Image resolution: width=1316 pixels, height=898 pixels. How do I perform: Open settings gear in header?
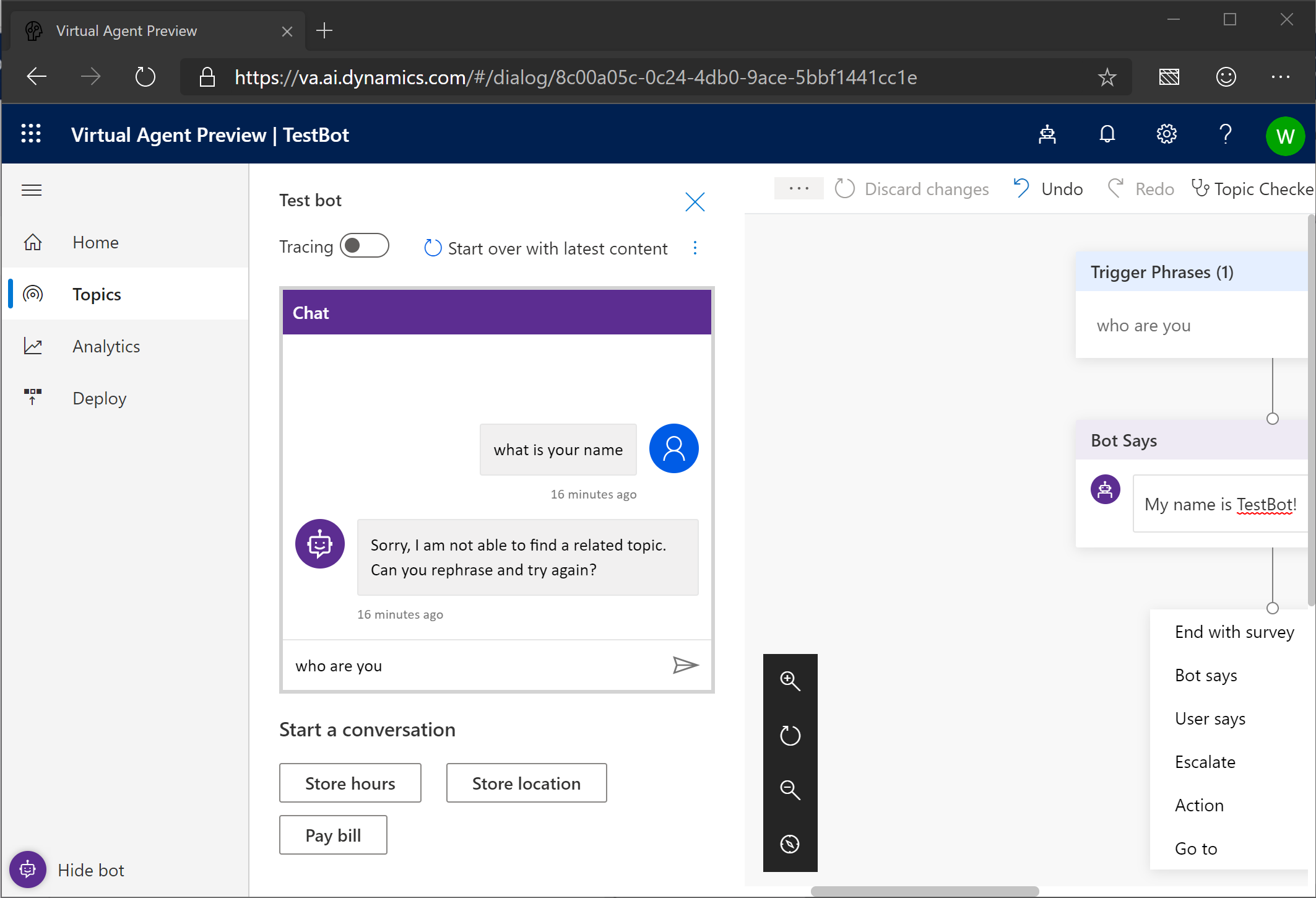[x=1166, y=134]
